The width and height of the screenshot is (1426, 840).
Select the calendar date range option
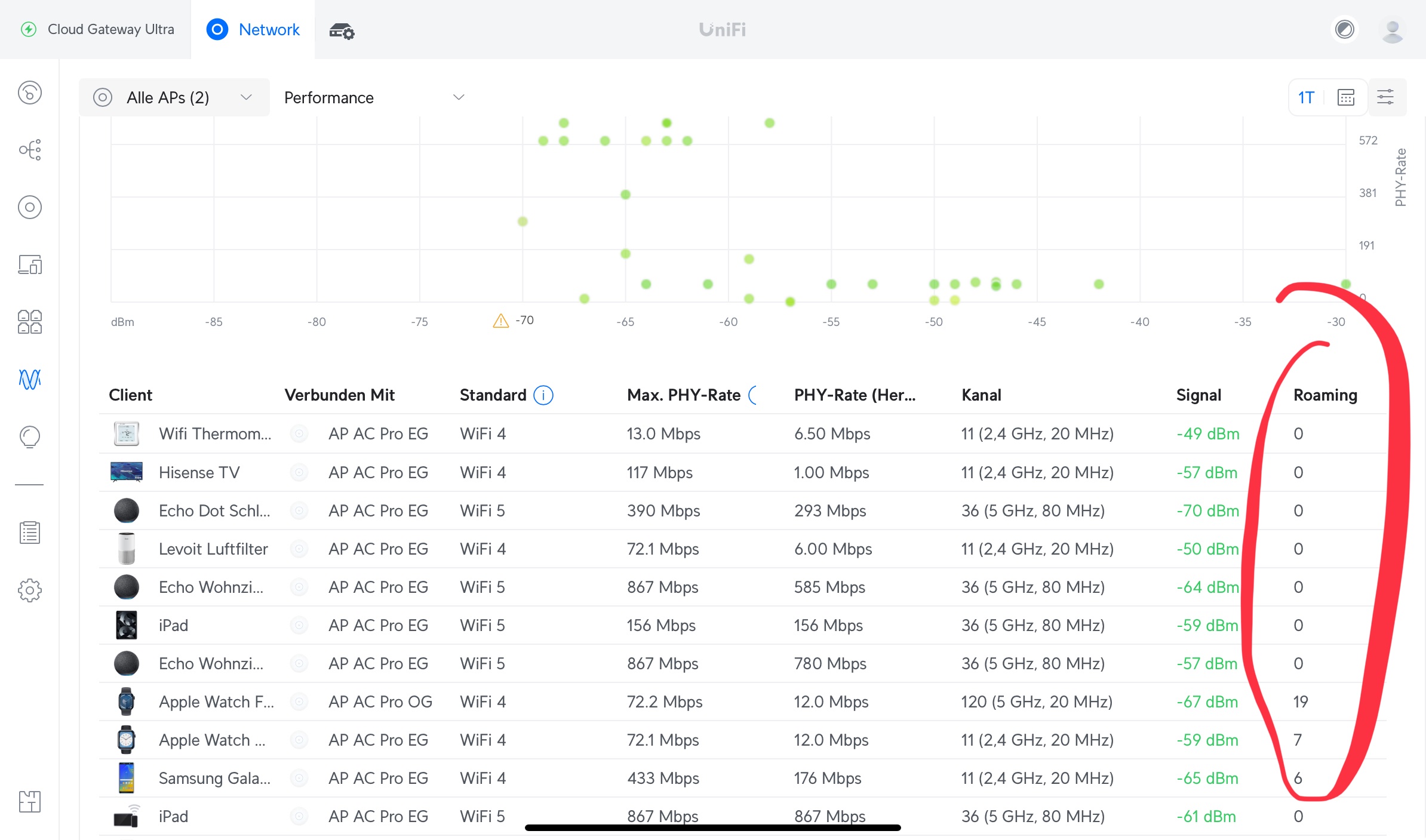point(1346,97)
